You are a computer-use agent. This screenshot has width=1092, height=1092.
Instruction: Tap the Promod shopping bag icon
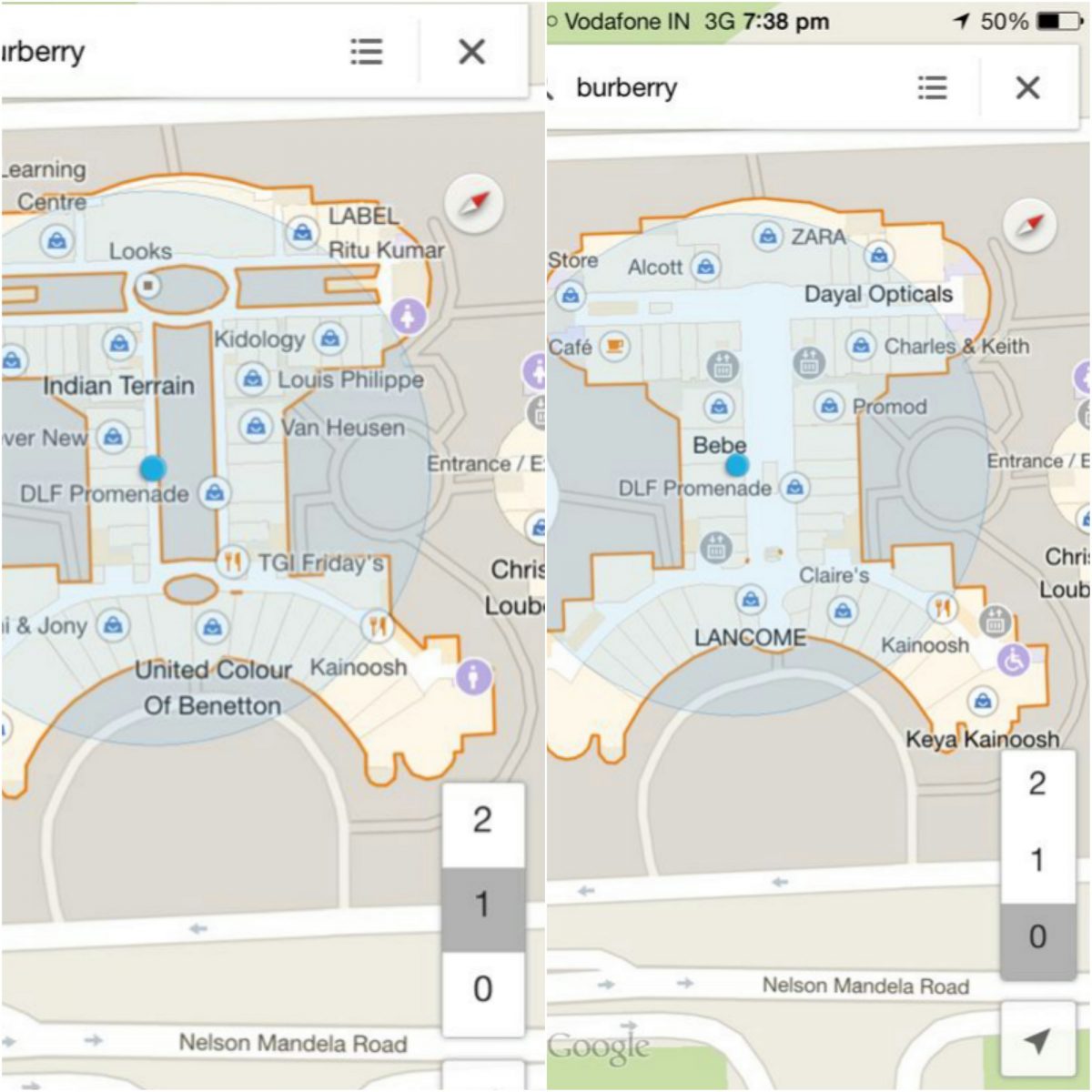[x=828, y=406]
